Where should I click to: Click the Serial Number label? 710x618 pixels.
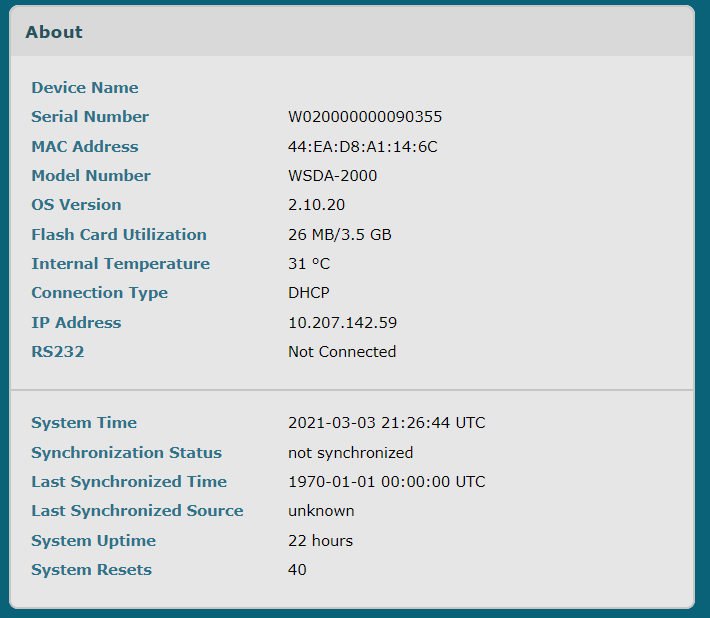pyautogui.click(x=90, y=116)
